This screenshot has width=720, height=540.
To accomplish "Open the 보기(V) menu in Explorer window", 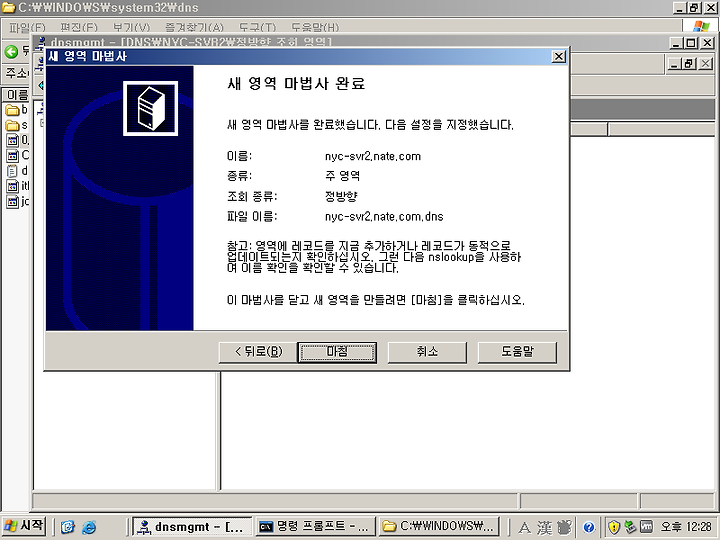I will point(131,28).
